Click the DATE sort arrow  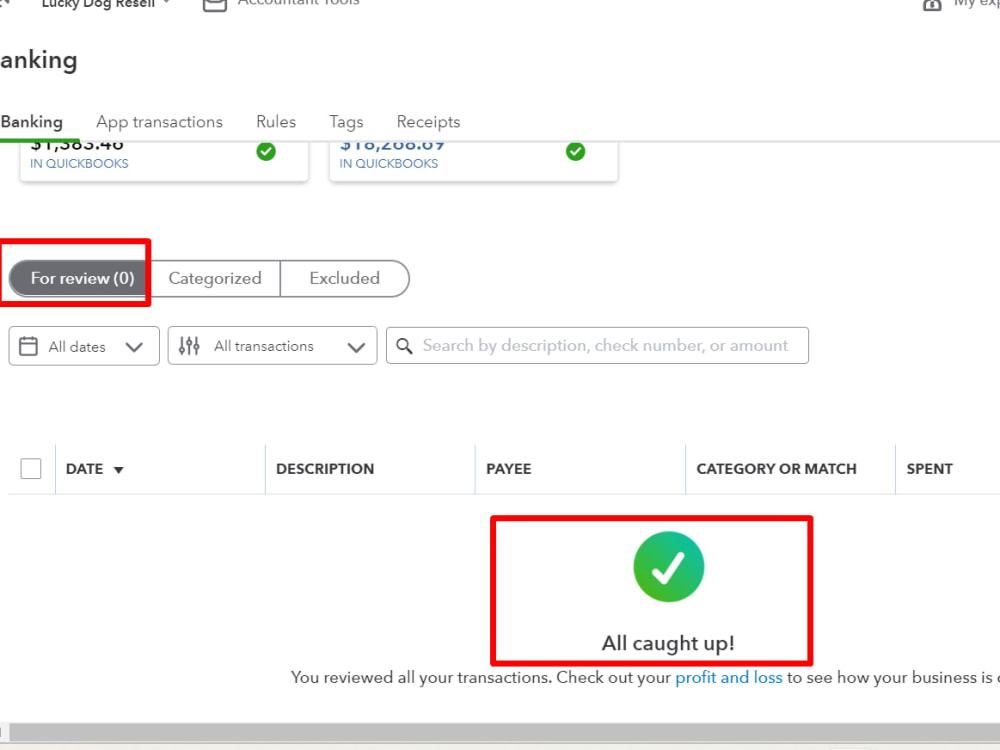coord(119,470)
